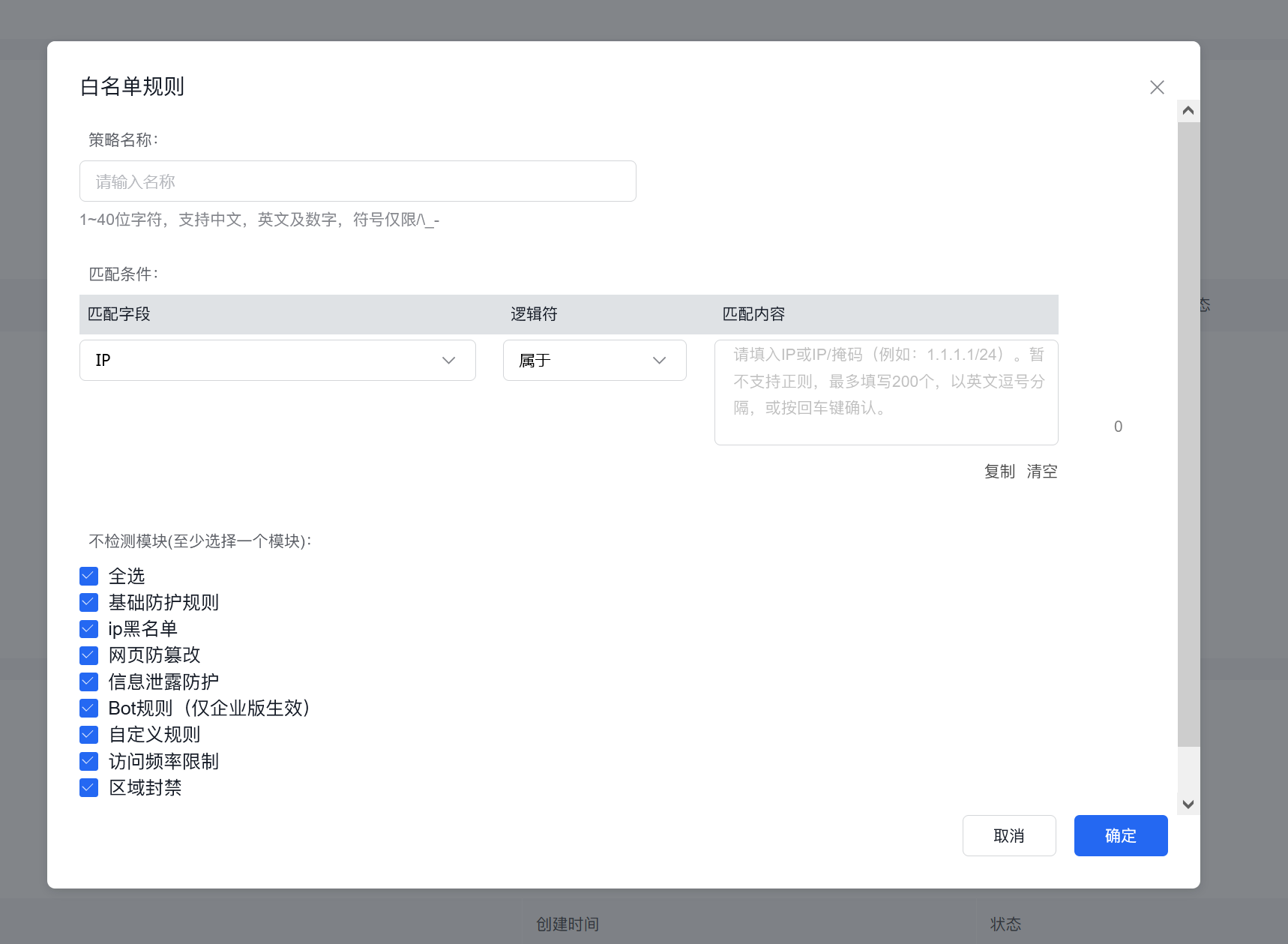1288x944 pixels.
Task: Disable the 信息泄露防护 module
Action: [x=88, y=681]
